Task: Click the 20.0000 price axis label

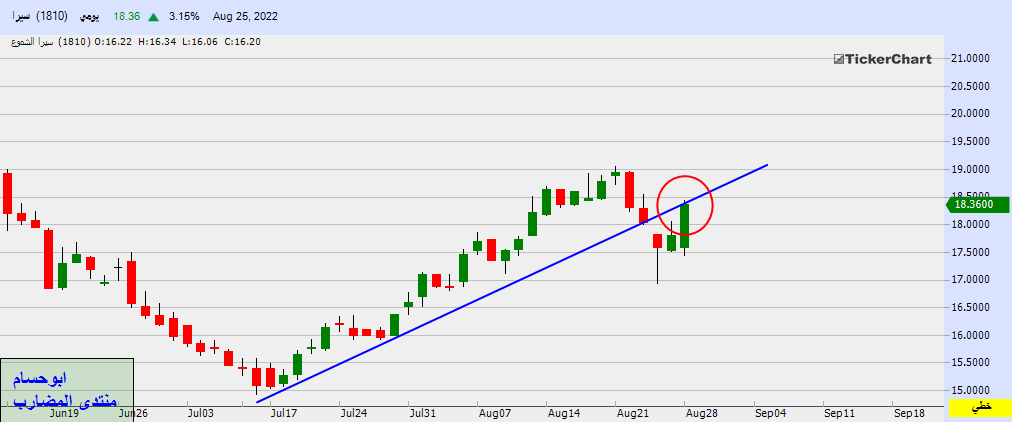Action: [972, 114]
